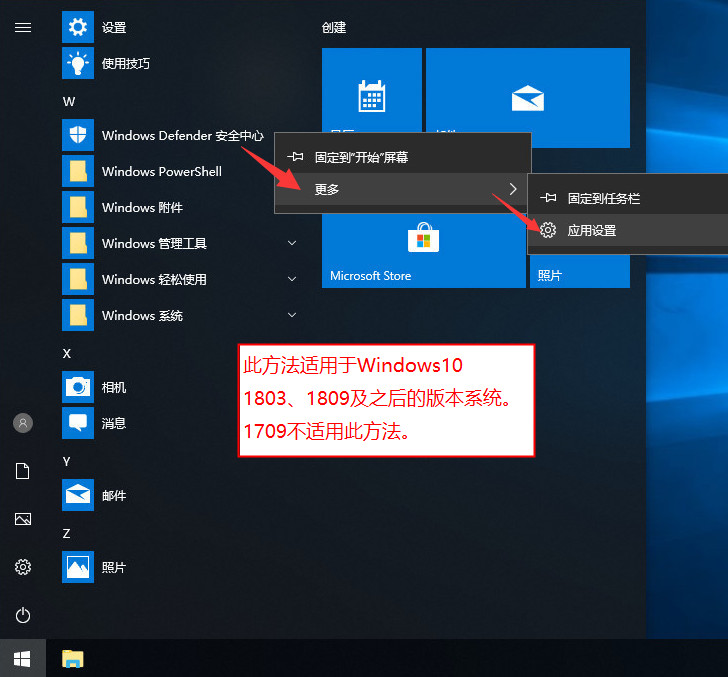This screenshot has height=677, width=728.
Task: Open the 更多 submenu arrow
Action: pyautogui.click(x=513, y=189)
